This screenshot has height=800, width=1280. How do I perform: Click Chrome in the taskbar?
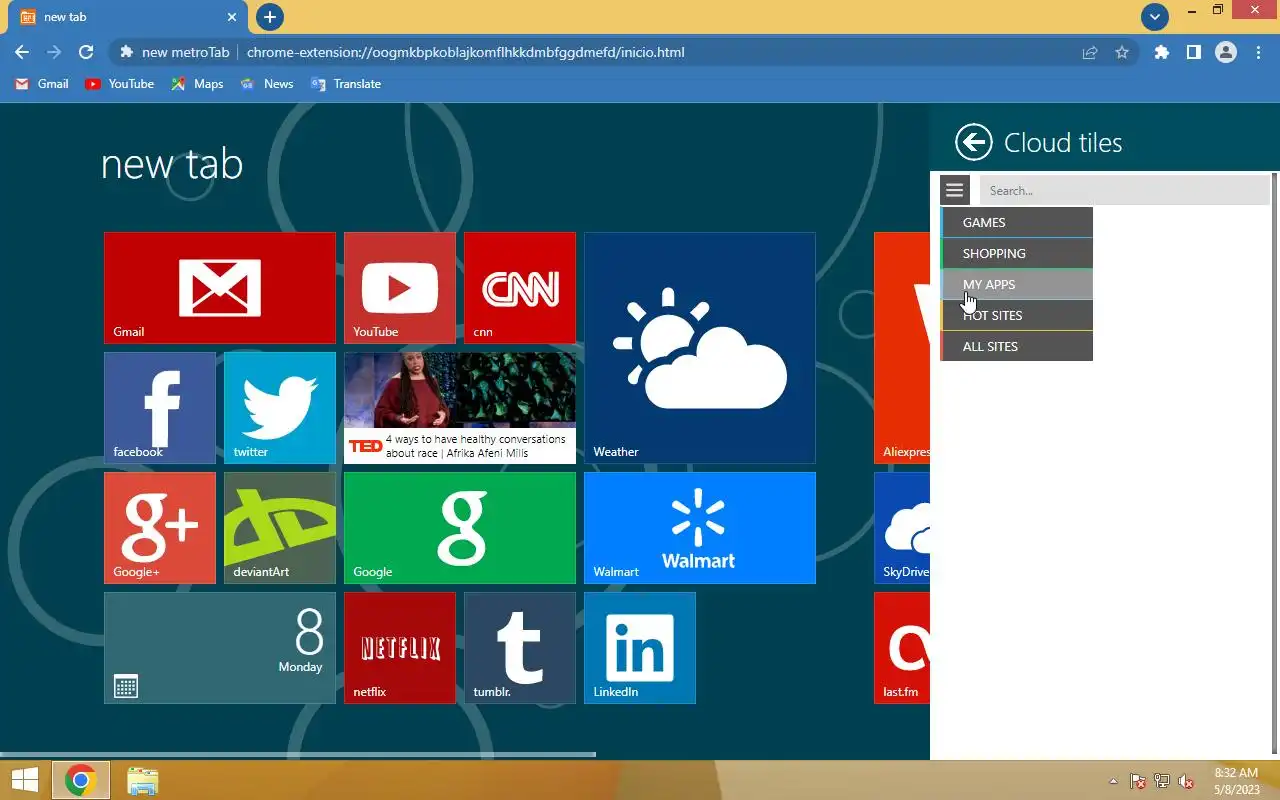pos(80,780)
